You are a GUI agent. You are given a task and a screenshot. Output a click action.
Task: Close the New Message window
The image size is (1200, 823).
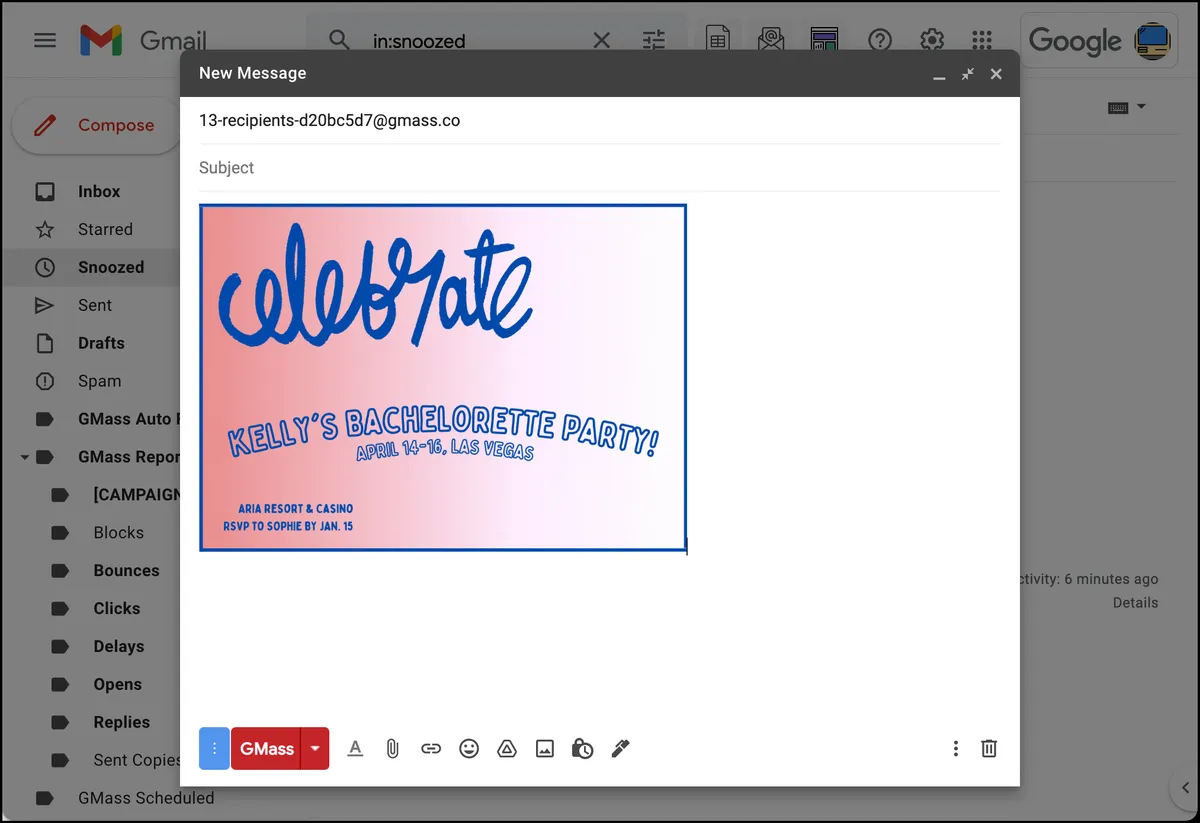point(996,74)
